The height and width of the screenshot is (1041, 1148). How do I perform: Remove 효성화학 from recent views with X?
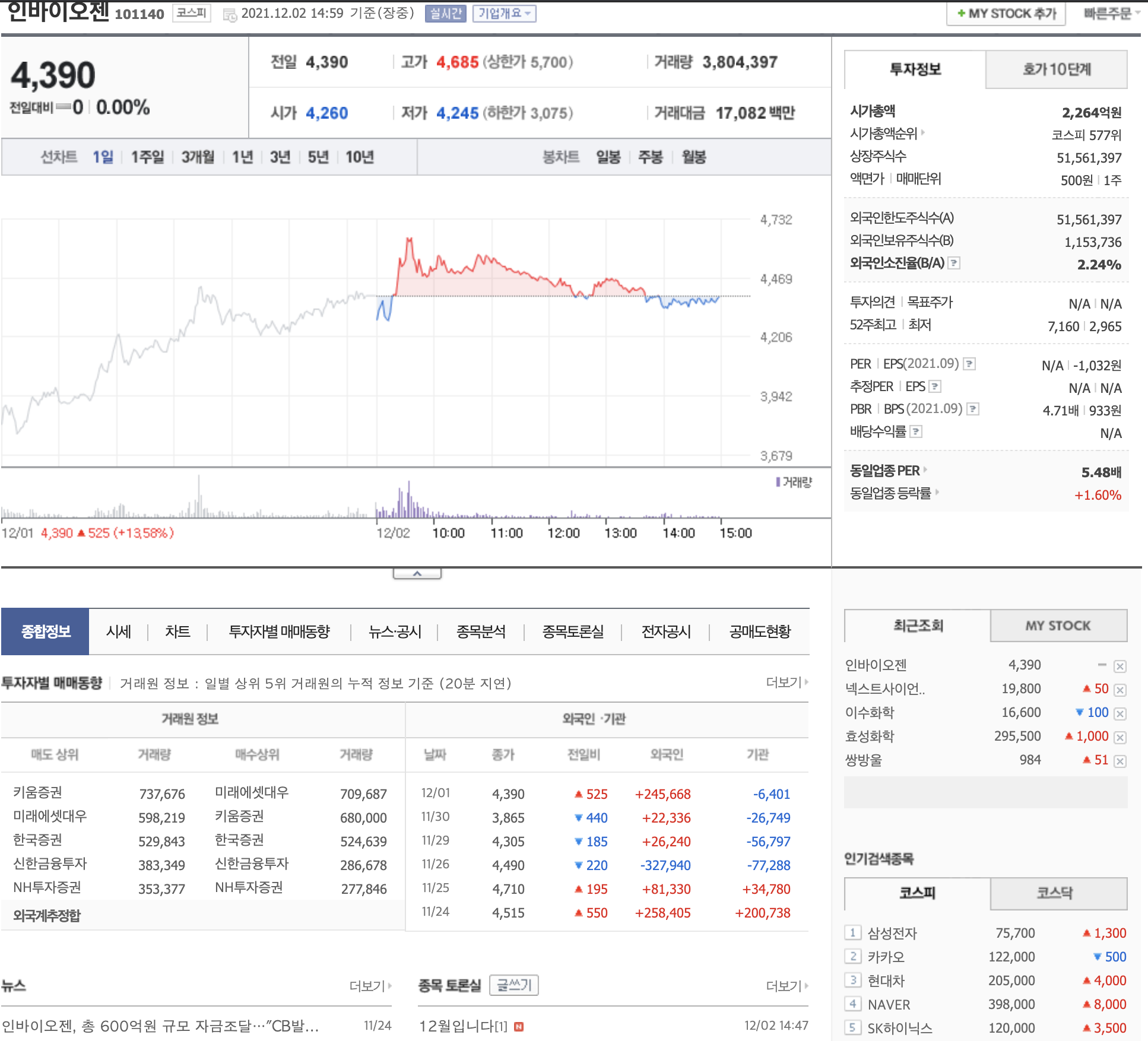coord(1120,737)
